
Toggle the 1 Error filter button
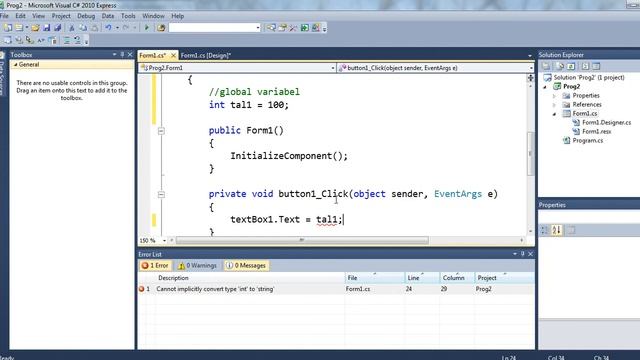pos(155,265)
